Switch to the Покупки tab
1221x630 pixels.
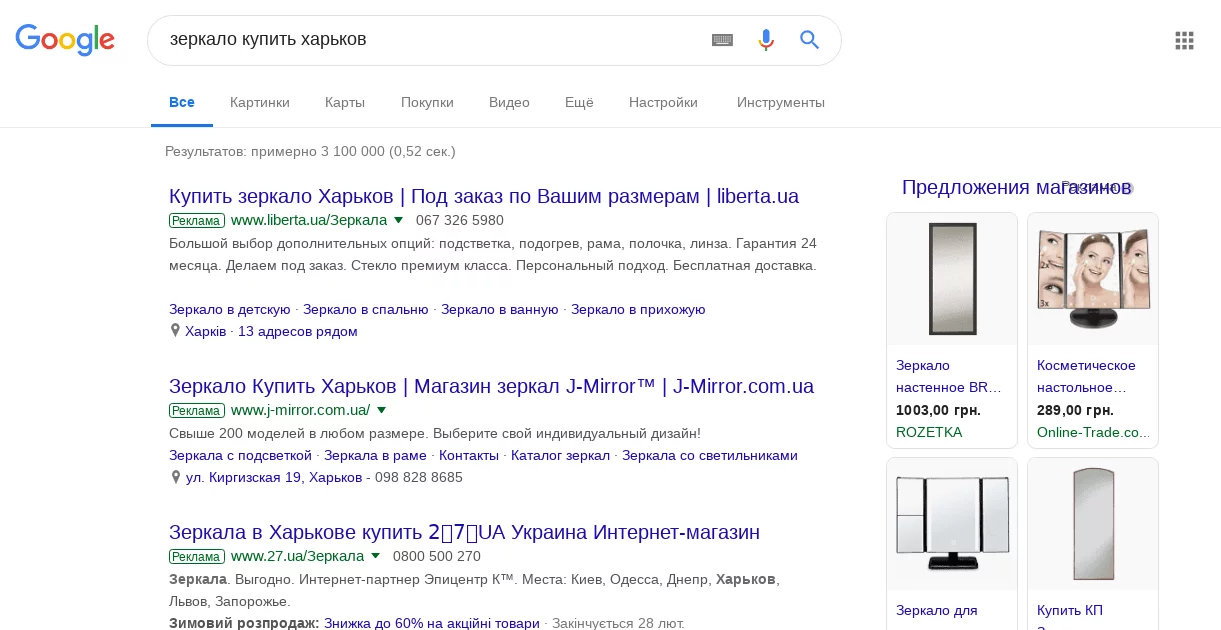tap(427, 102)
